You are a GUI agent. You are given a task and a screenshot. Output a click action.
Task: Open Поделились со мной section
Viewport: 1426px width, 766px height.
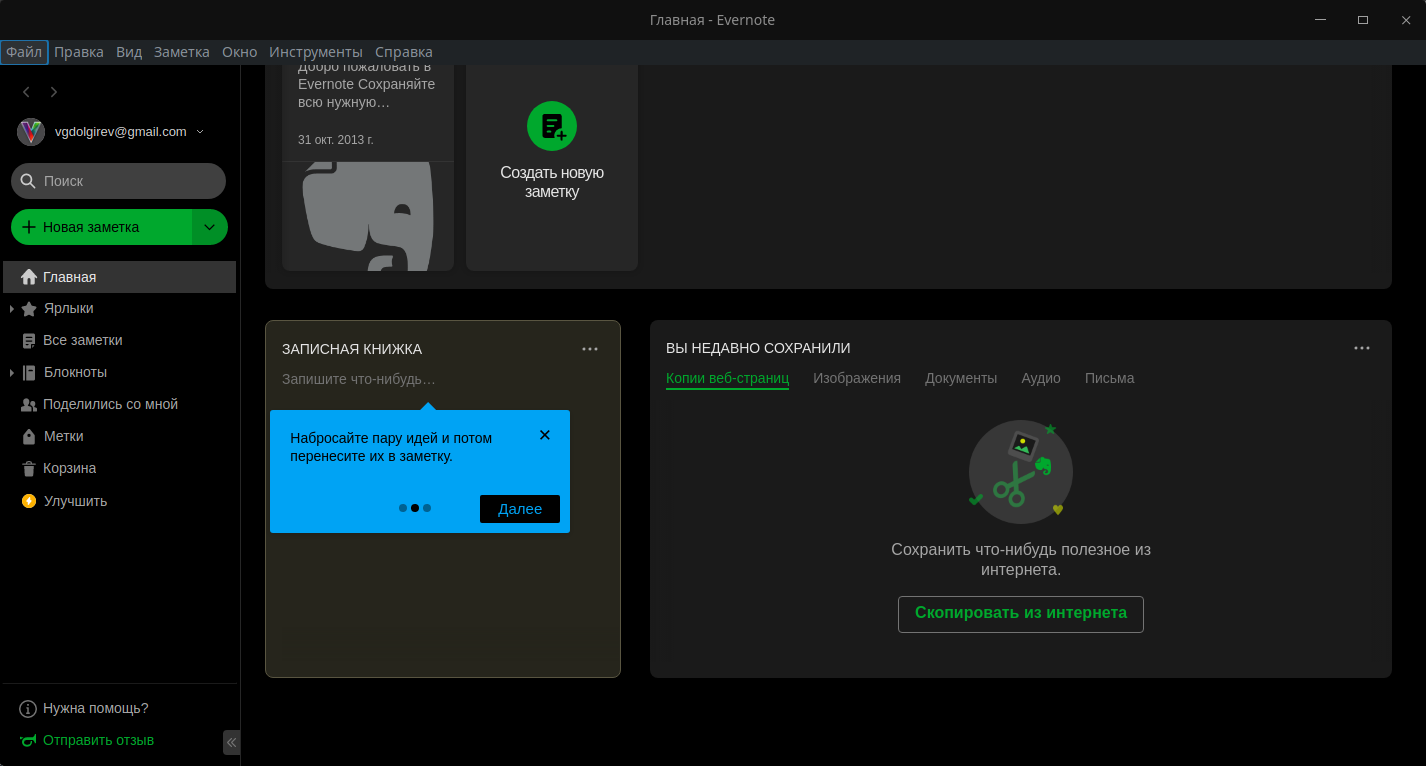pyautogui.click(x=110, y=405)
